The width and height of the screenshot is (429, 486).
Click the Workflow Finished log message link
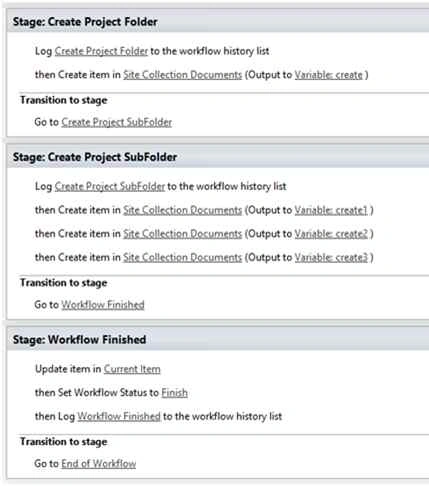click(119, 416)
